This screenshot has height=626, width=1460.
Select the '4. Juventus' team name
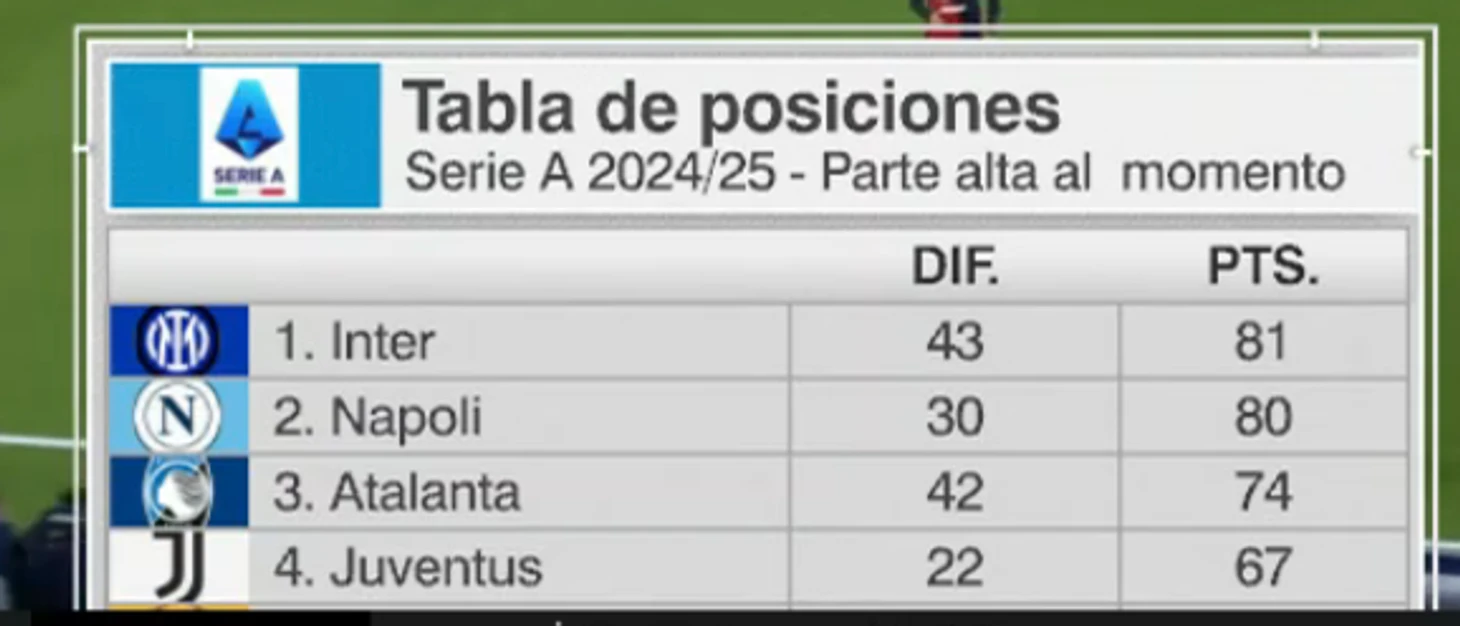pyautogui.click(x=407, y=568)
